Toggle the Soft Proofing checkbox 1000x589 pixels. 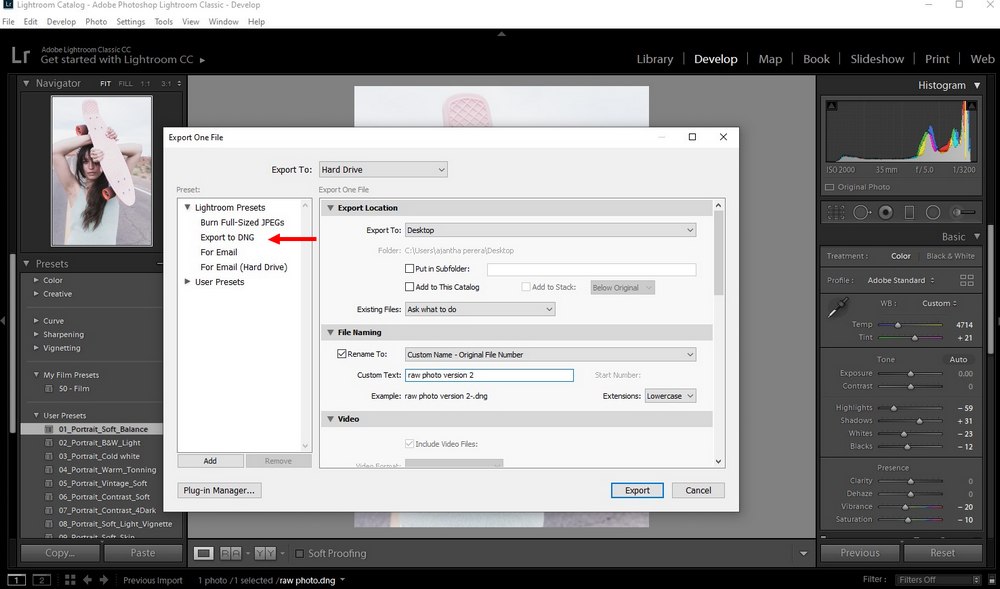(299, 553)
